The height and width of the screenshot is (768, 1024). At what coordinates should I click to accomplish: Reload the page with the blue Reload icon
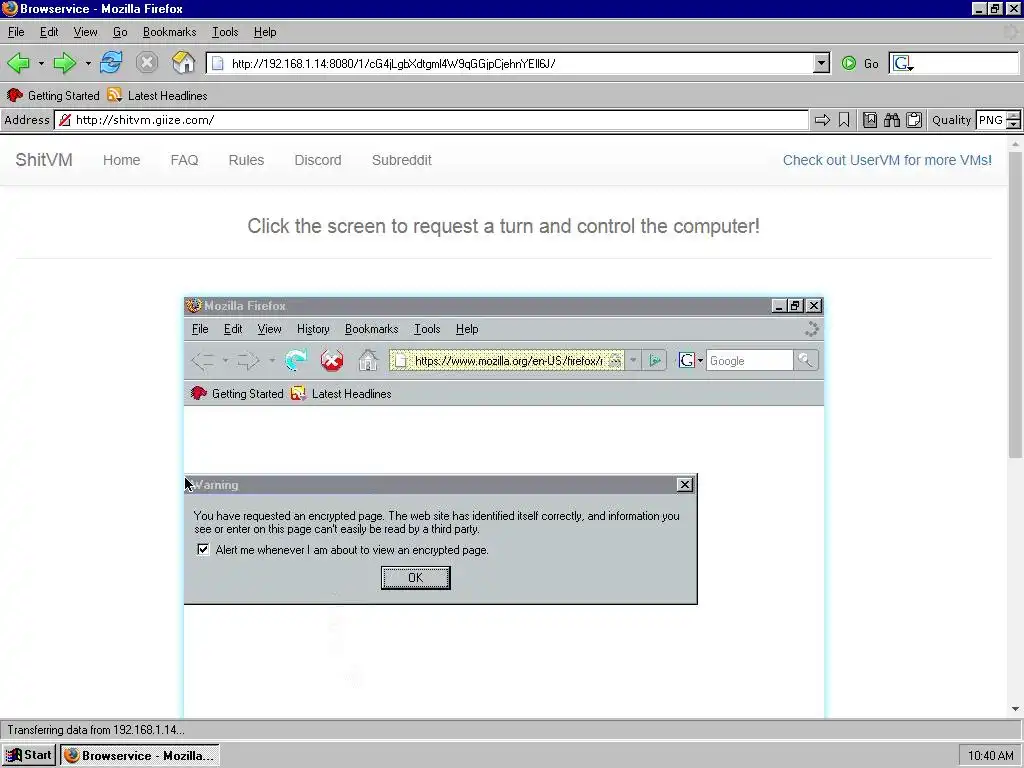(111, 63)
